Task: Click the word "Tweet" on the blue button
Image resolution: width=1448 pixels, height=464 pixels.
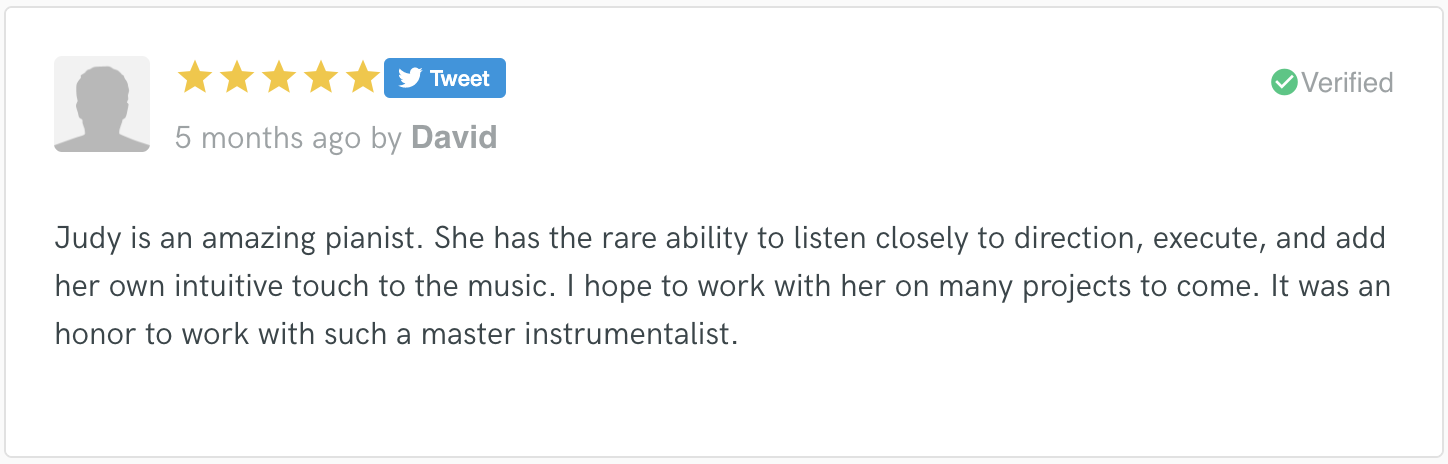Action: pos(460,78)
